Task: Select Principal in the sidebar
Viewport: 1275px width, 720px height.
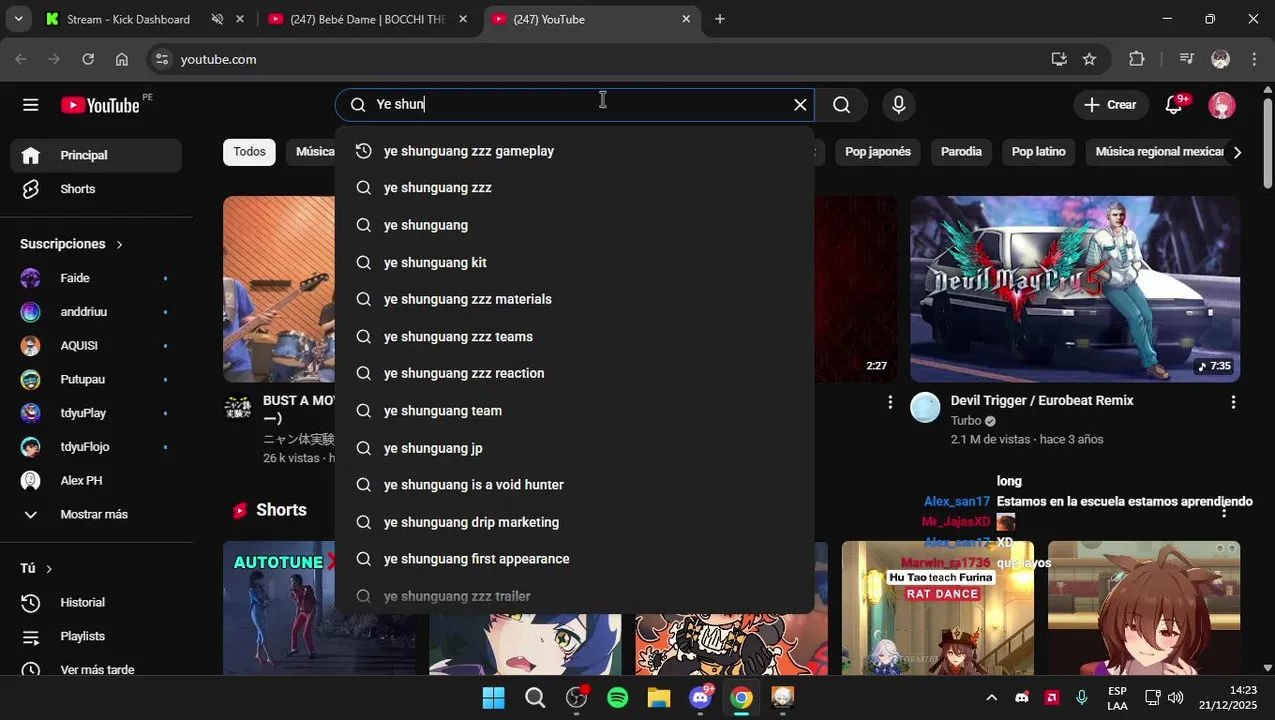Action: [96, 155]
